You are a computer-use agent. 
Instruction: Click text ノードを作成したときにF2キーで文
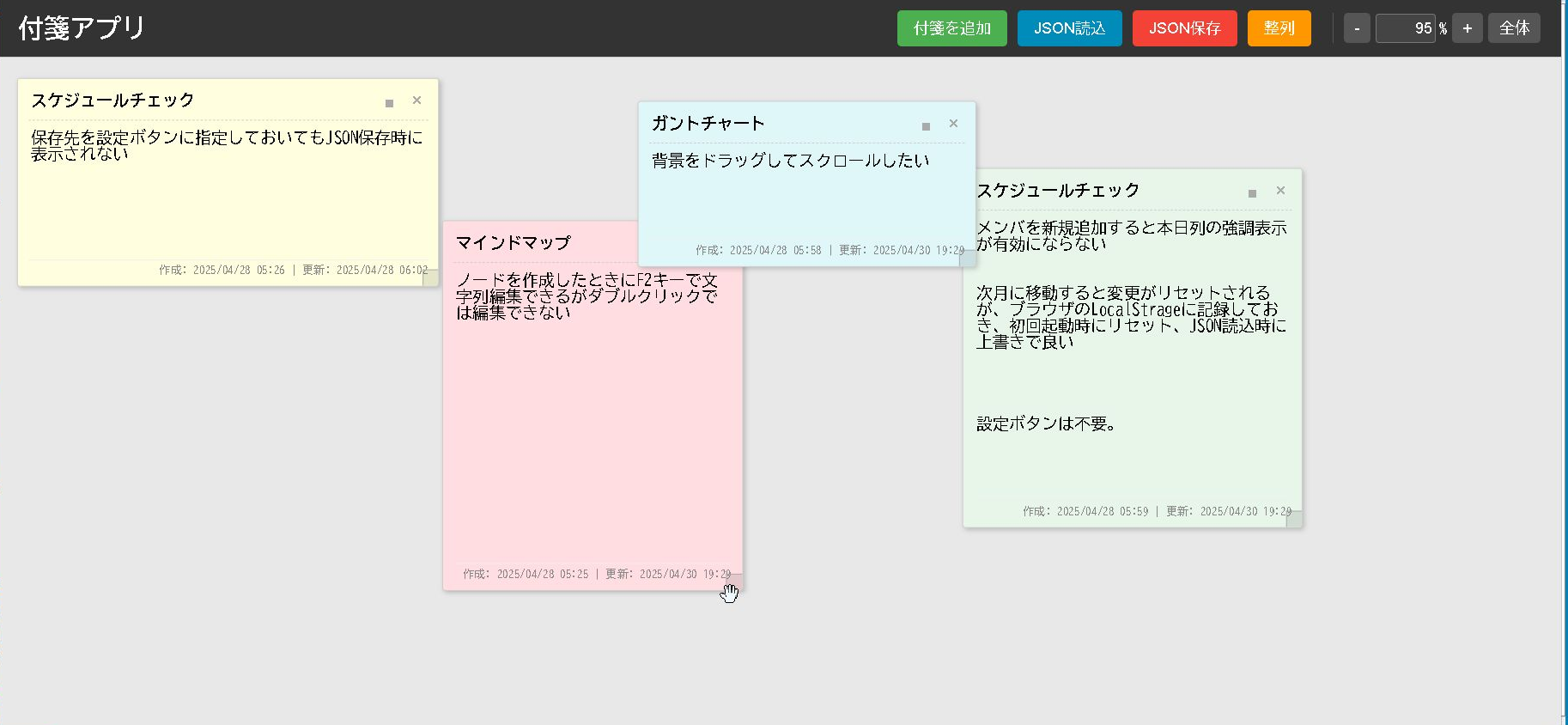586,280
